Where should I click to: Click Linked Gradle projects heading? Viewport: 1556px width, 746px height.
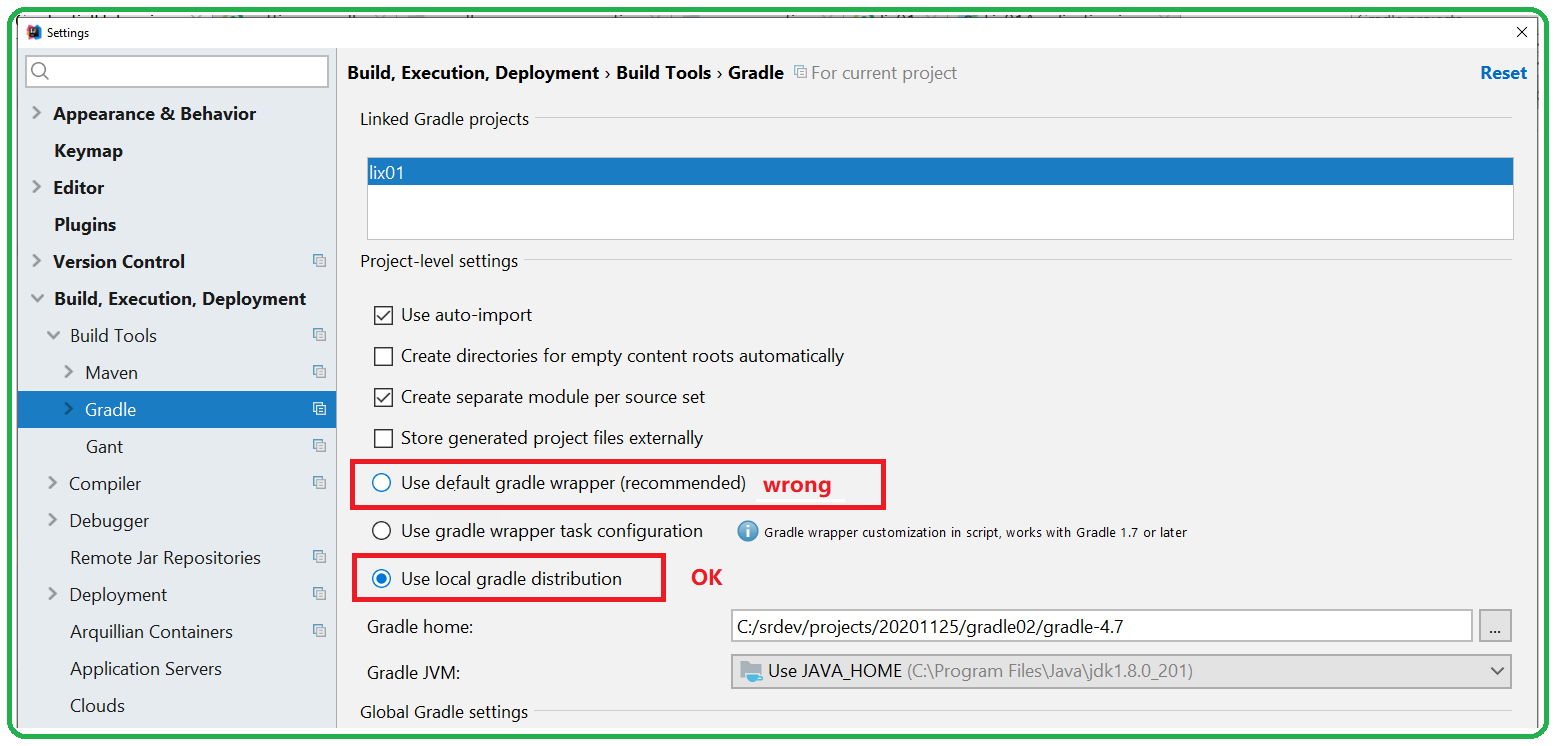pos(444,119)
